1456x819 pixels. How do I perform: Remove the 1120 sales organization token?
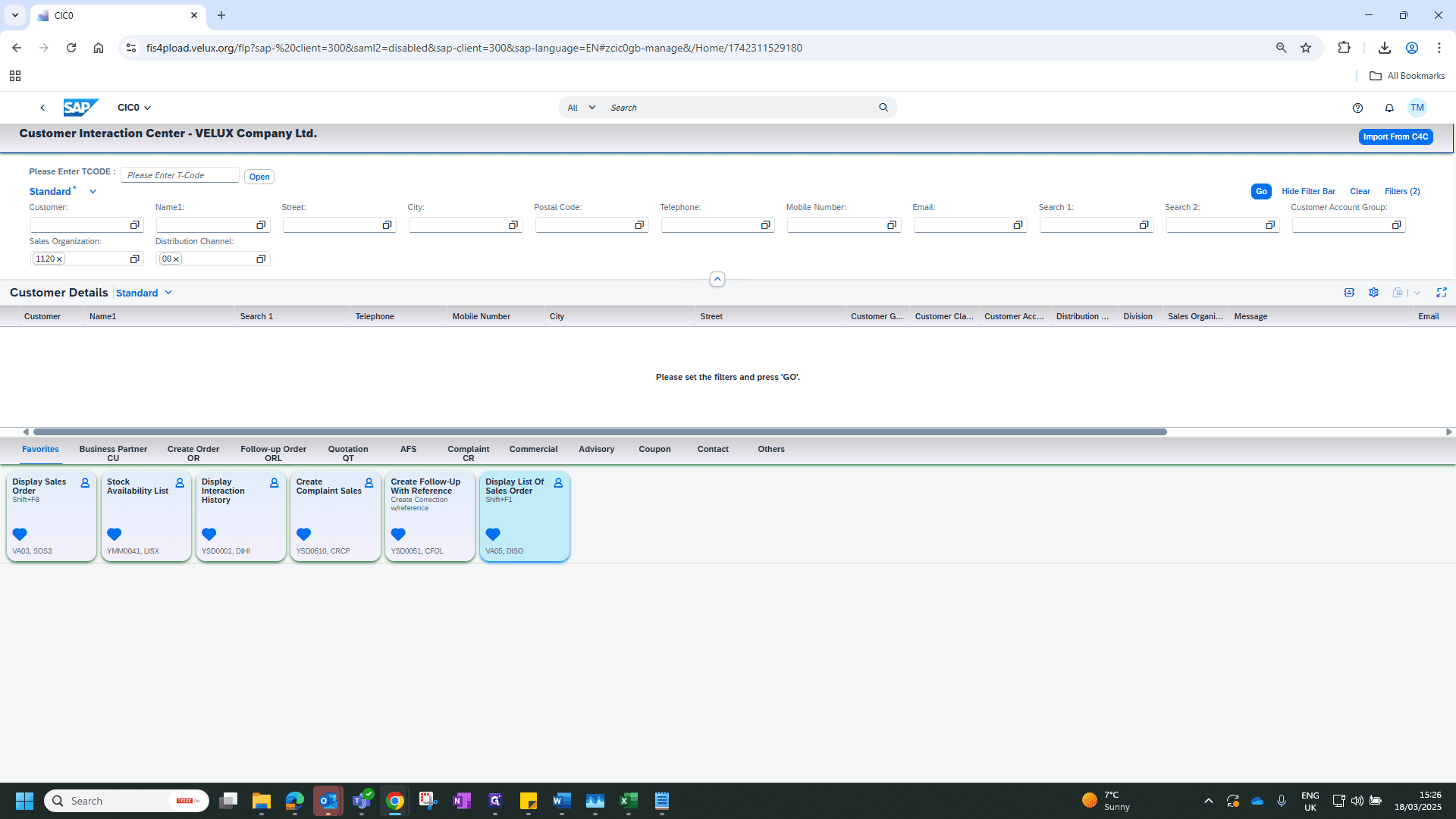tap(59, 259)
